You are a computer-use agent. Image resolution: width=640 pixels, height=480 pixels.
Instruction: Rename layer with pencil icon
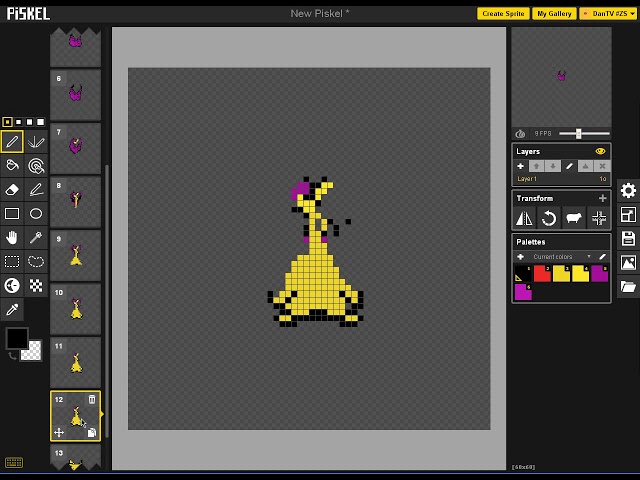(x=569, y=166)
